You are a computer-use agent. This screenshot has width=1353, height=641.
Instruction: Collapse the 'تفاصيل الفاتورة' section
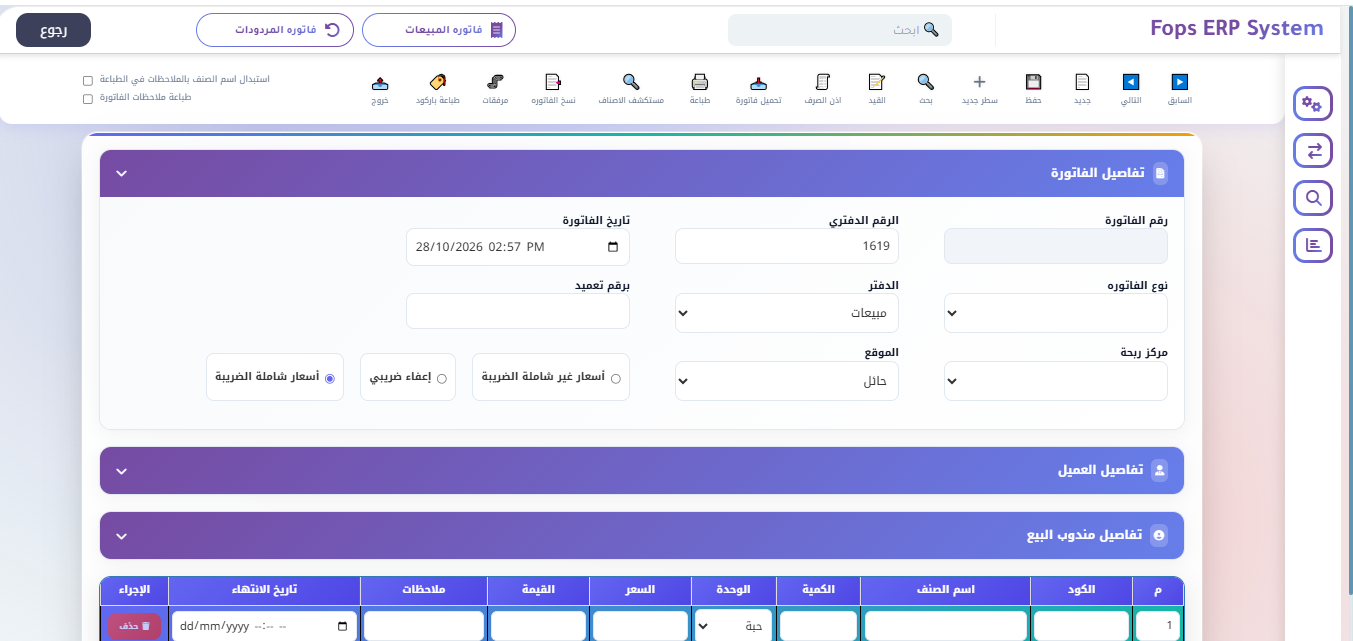[121, 173]
